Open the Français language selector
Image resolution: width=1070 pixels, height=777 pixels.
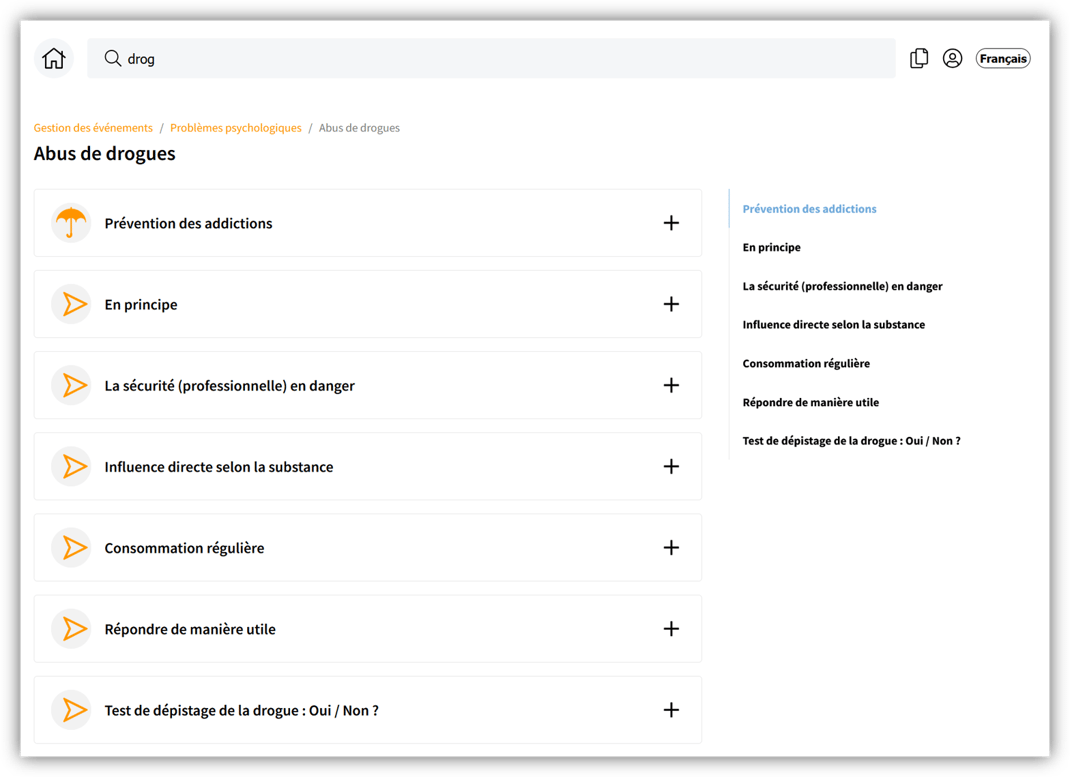coord(1003,59)
